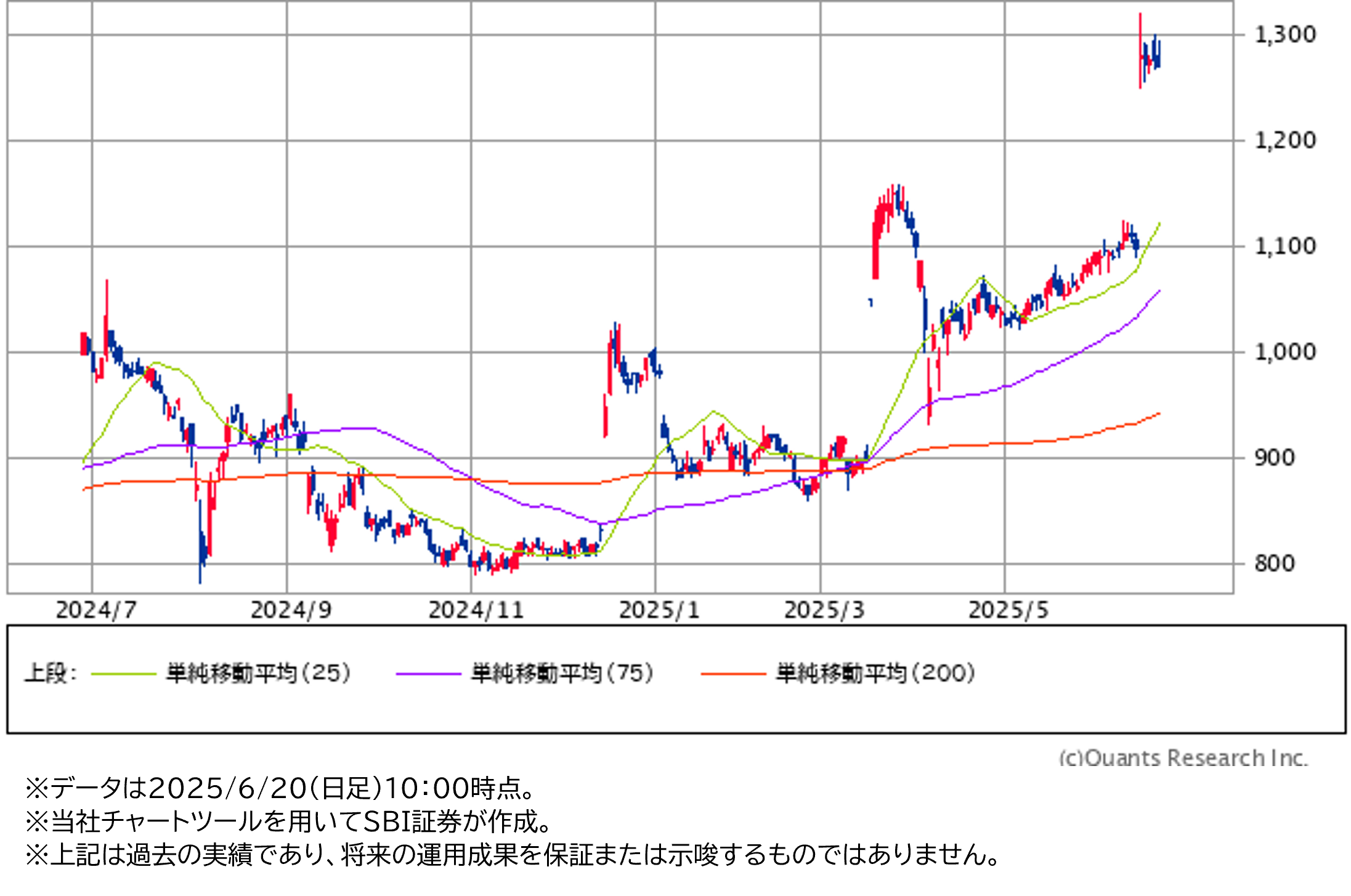
Task: Click the 1,300 price axis label
Action: click(1284, 34)
